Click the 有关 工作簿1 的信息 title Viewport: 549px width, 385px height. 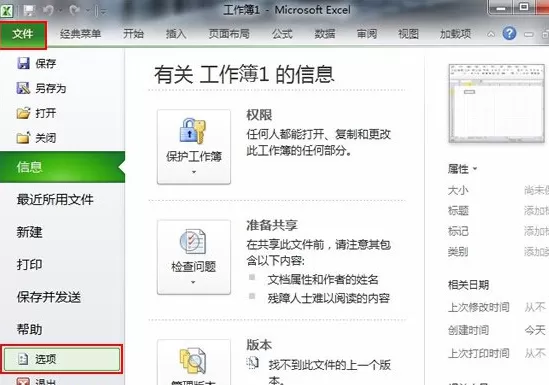[x=244, y=74]
